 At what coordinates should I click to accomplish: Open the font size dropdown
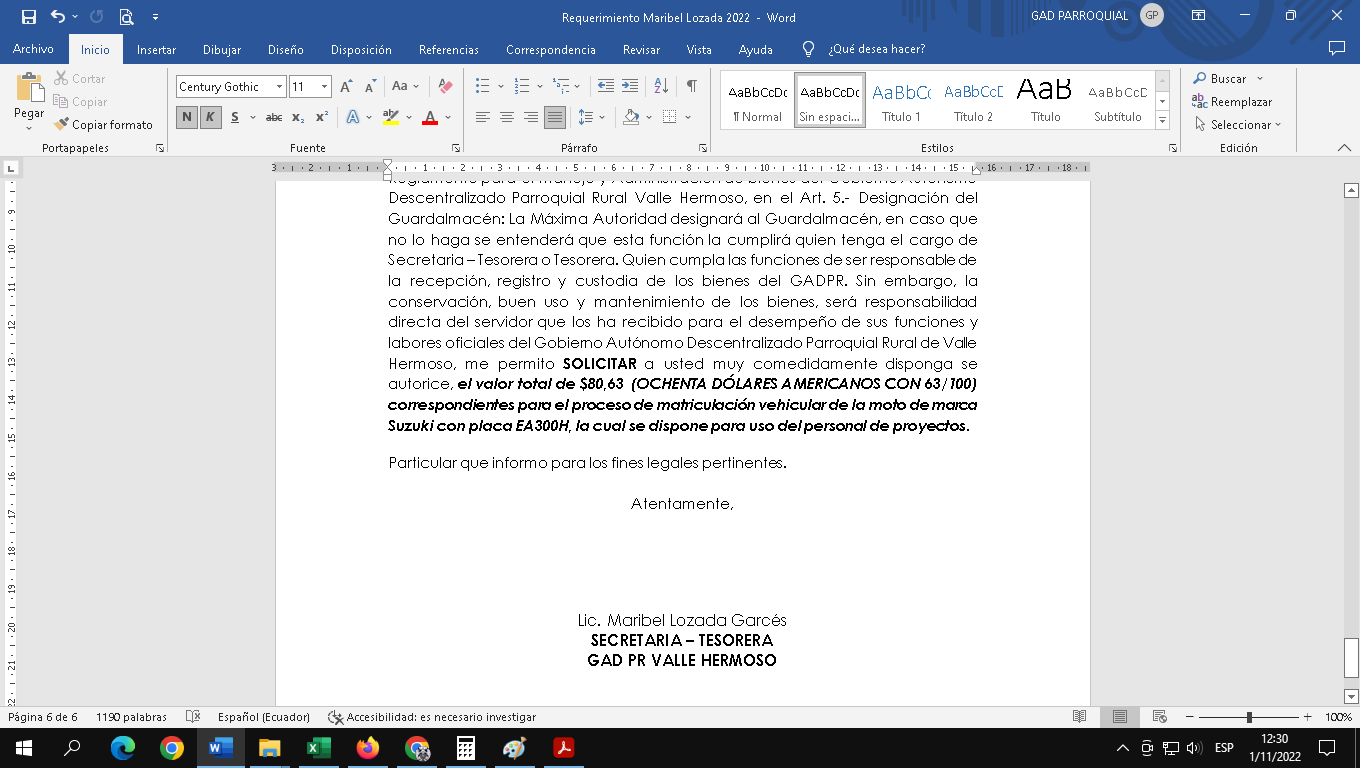pos(324,87)
